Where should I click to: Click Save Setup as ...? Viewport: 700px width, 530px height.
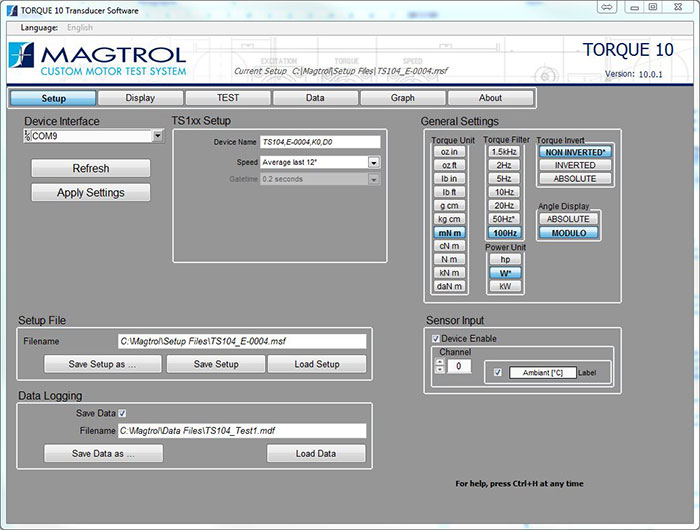point(102,364)
